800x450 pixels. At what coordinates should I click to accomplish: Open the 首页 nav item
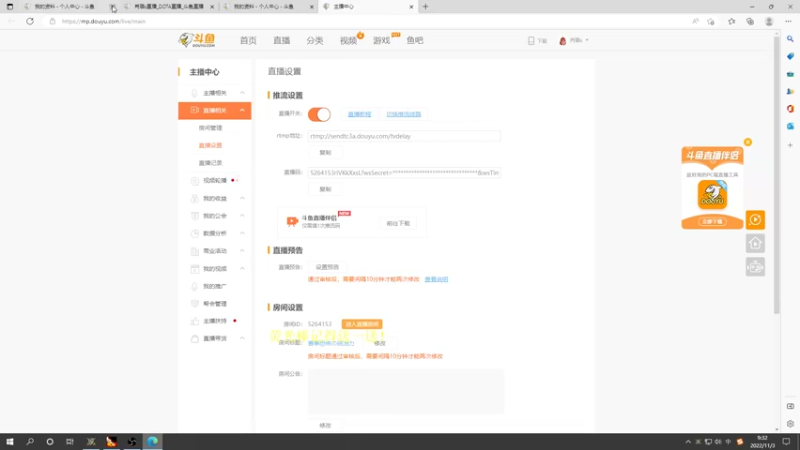[248, 40]
